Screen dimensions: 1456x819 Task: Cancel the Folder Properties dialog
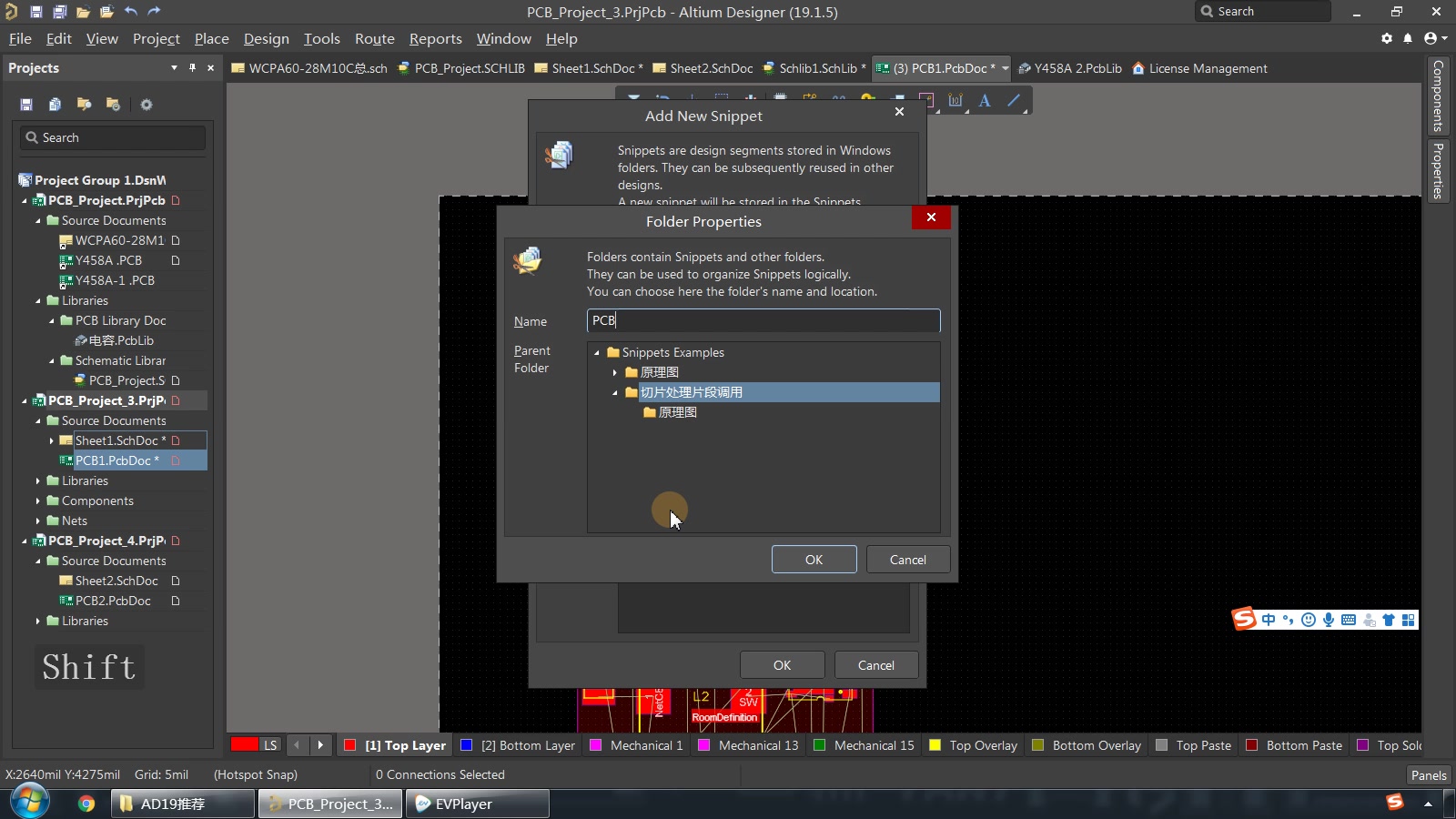tap(908, 560)
